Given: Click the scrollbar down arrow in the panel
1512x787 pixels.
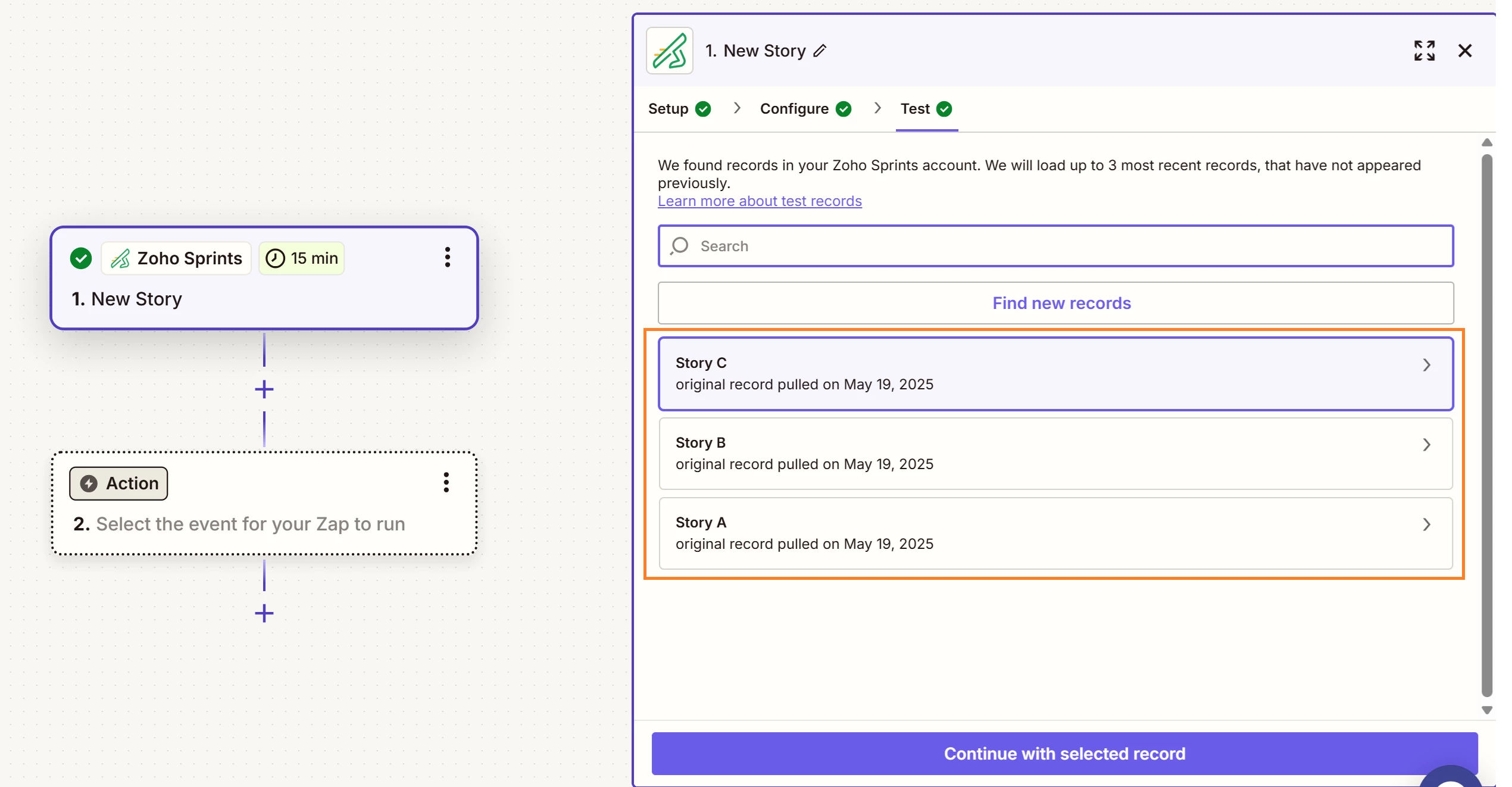Looking at the screenshot, I should 1487,710.
